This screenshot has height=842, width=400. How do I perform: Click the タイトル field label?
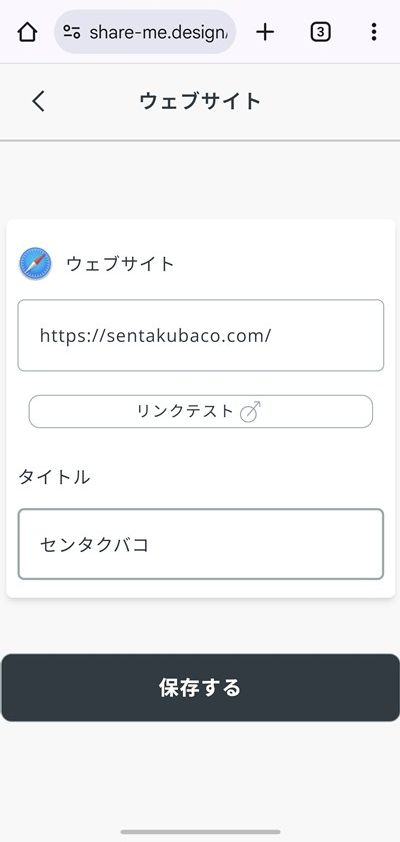(54, 477)
